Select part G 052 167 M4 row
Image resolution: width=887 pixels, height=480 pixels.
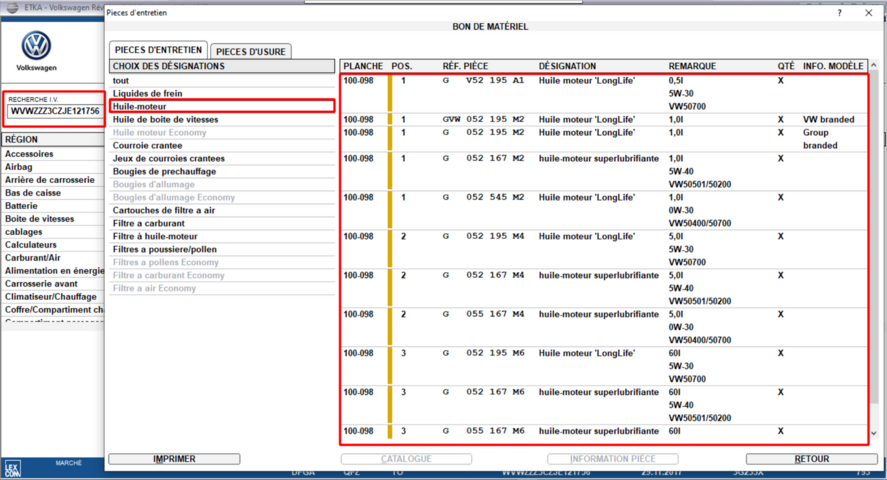[x=604, y=288]
